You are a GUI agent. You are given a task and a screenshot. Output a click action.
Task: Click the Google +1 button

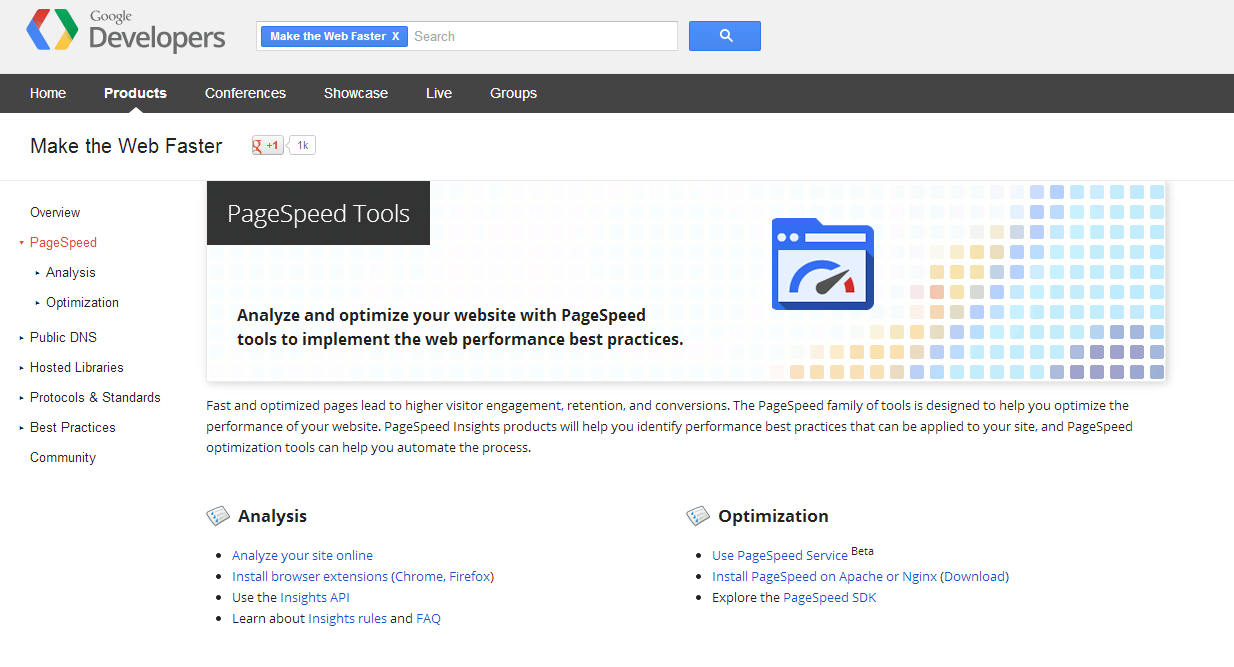click(x=268, y=146)
